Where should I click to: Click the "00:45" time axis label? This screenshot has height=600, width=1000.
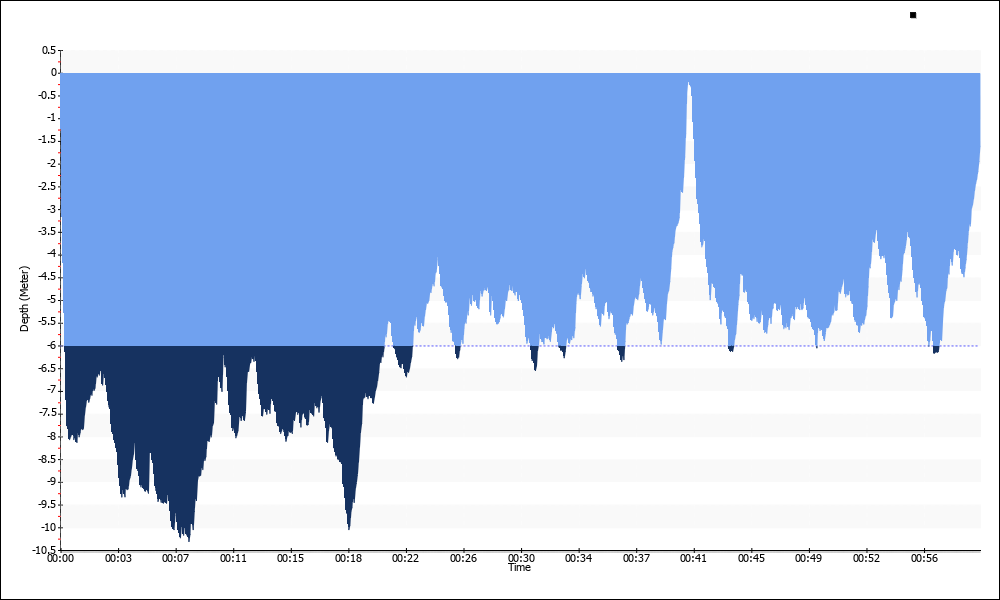[751, 559]
